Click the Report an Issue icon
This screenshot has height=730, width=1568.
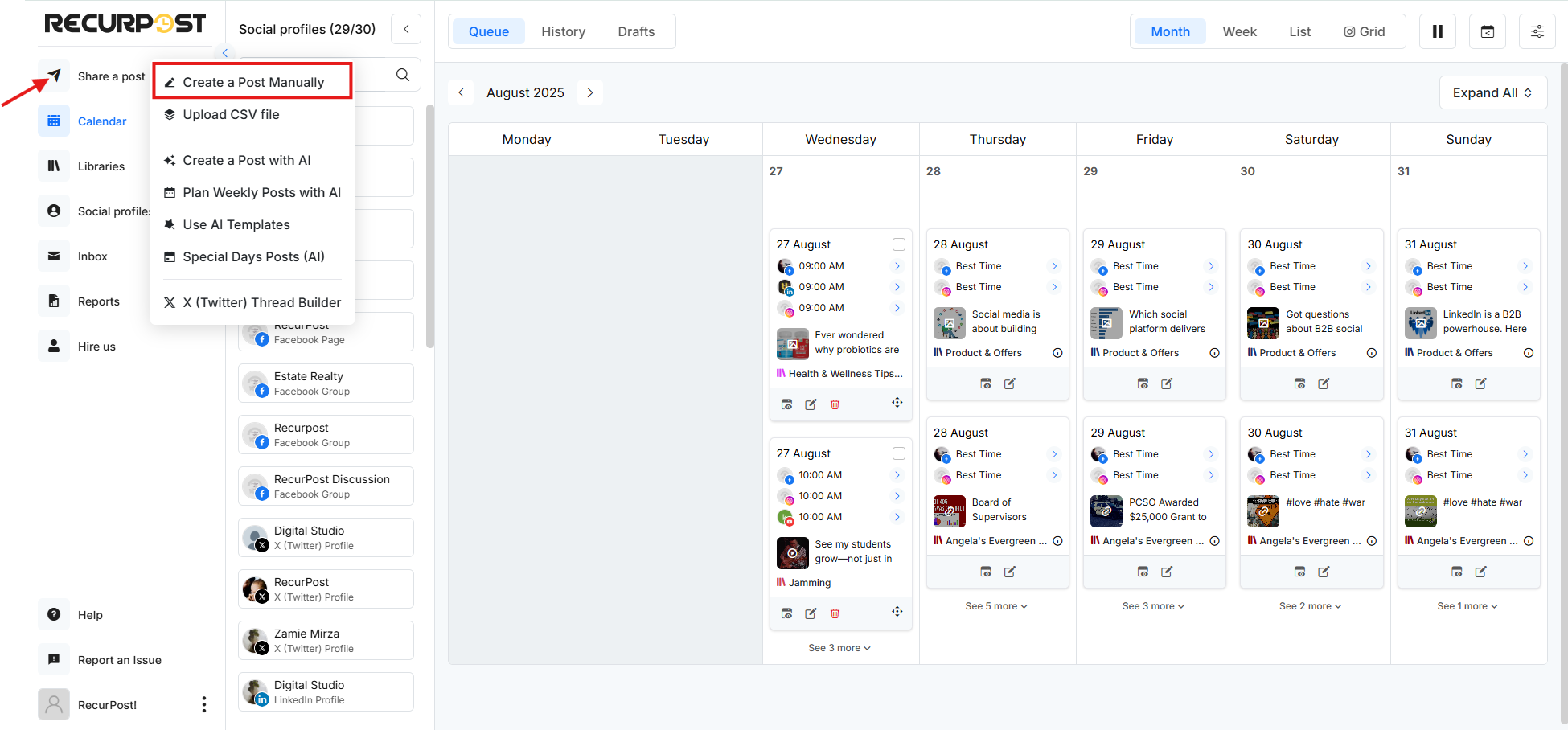[54, 660]
